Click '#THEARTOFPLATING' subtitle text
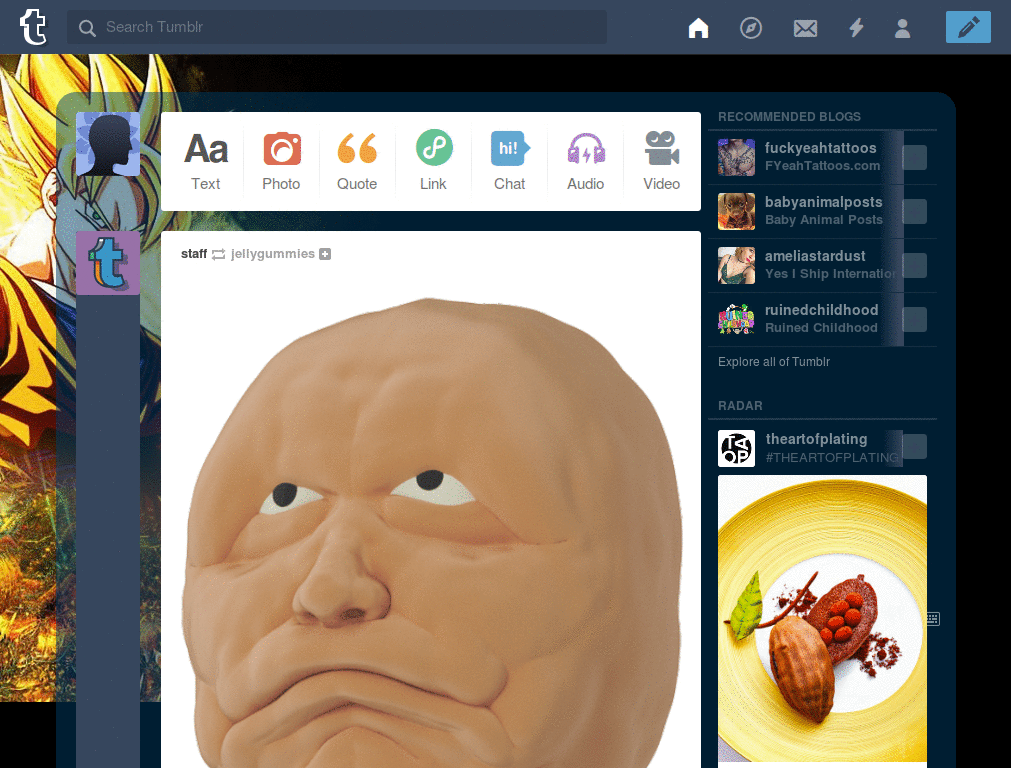The width and height of the screenshot is (1024, 768). tap(832, 458)
